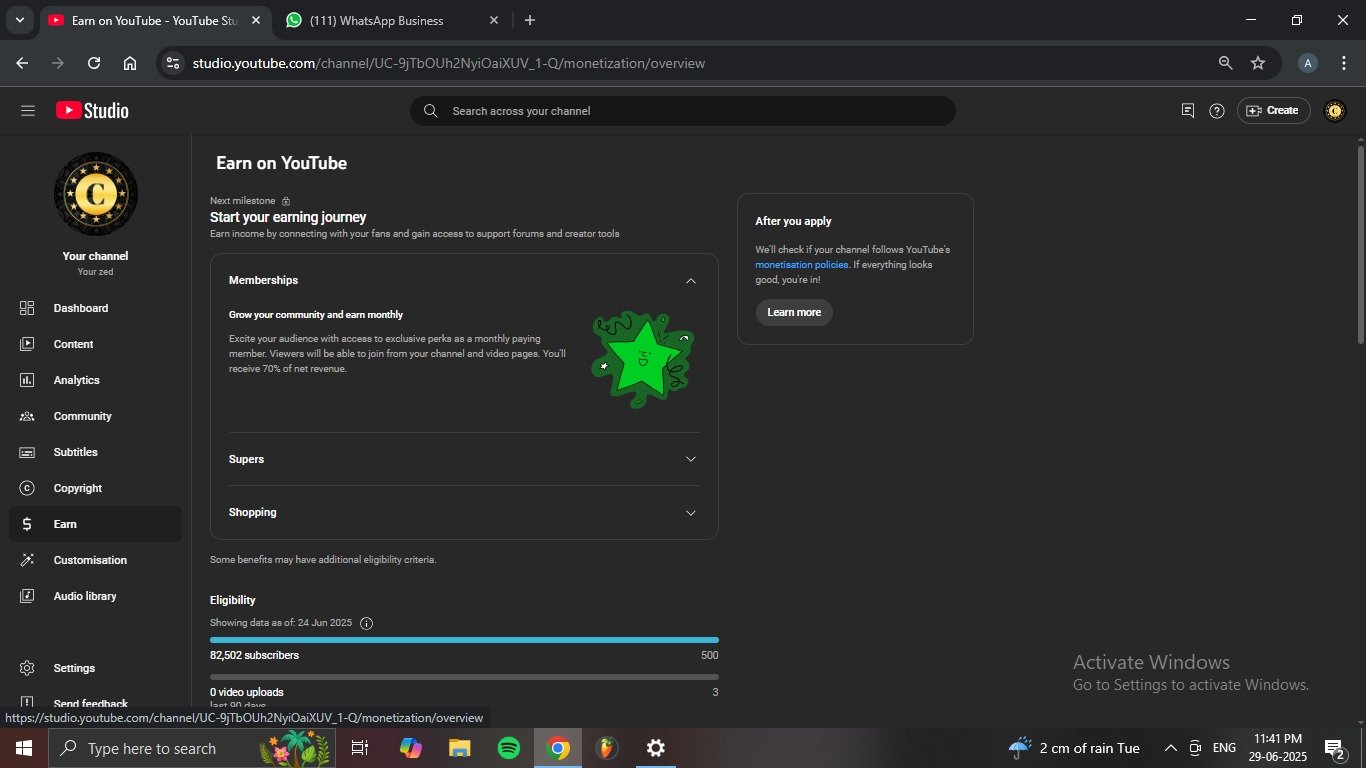Open Copyright in the sidebar

[96, 488]
